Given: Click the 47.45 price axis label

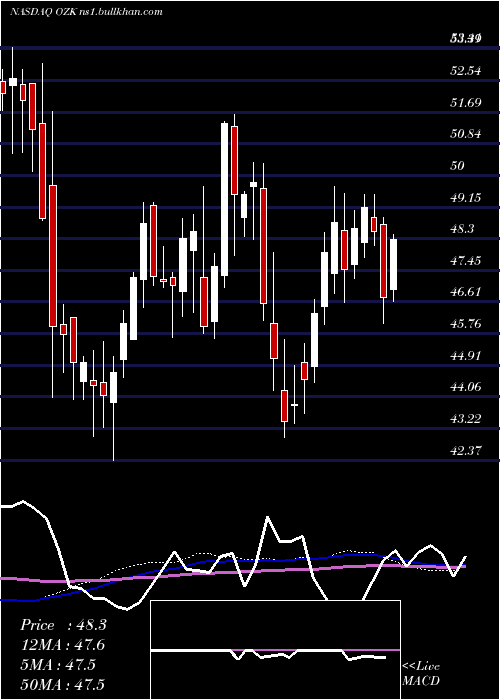Looking at the screenshot, I should click(x=466, y=260).
